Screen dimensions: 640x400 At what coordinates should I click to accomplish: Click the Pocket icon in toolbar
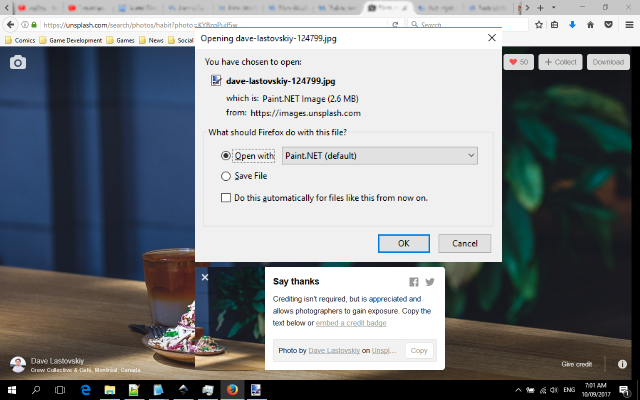click(609, 25)
